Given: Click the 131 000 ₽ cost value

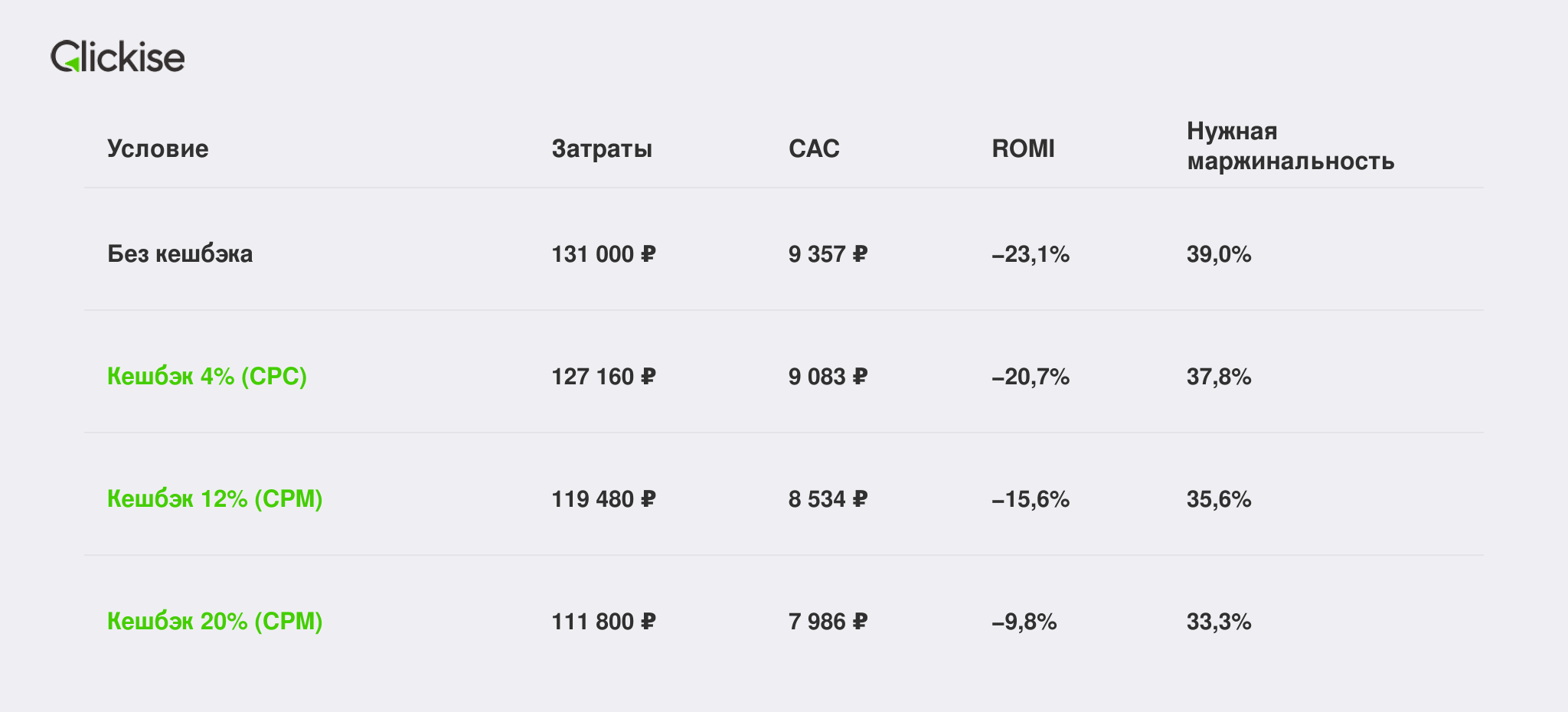Looking at the screenshot, I should tap(603, 254).
